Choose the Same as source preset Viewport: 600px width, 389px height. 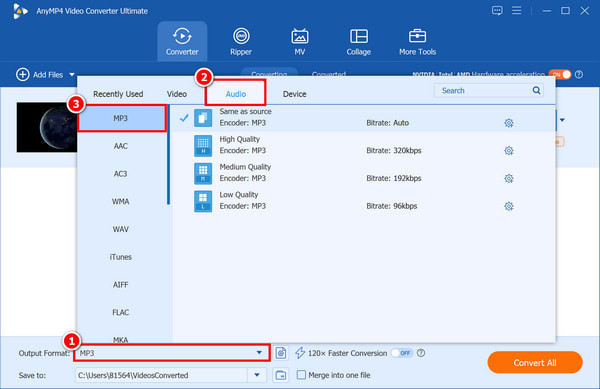[x=364, y=118]
